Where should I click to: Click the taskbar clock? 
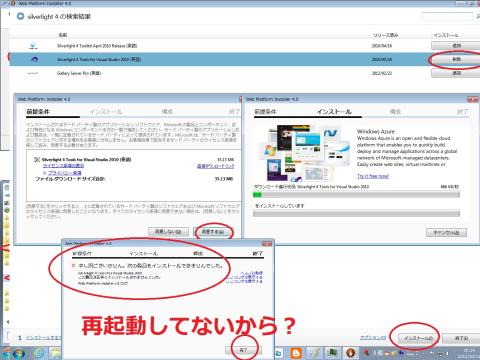pos(469,353)
